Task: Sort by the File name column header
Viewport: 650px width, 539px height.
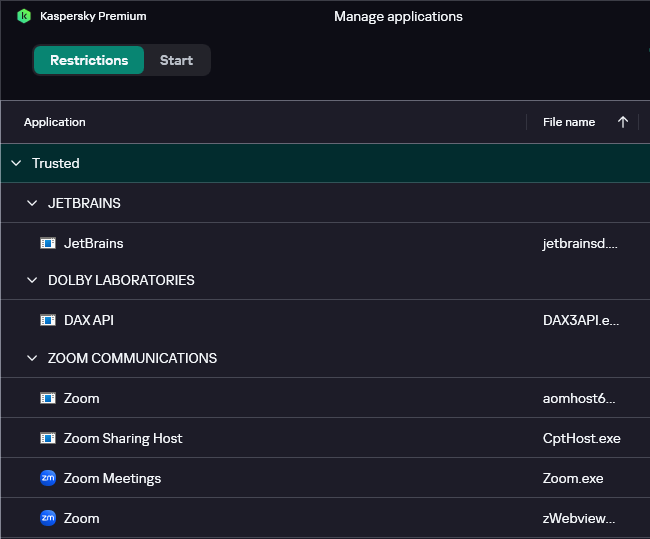Action: [569, 122]
